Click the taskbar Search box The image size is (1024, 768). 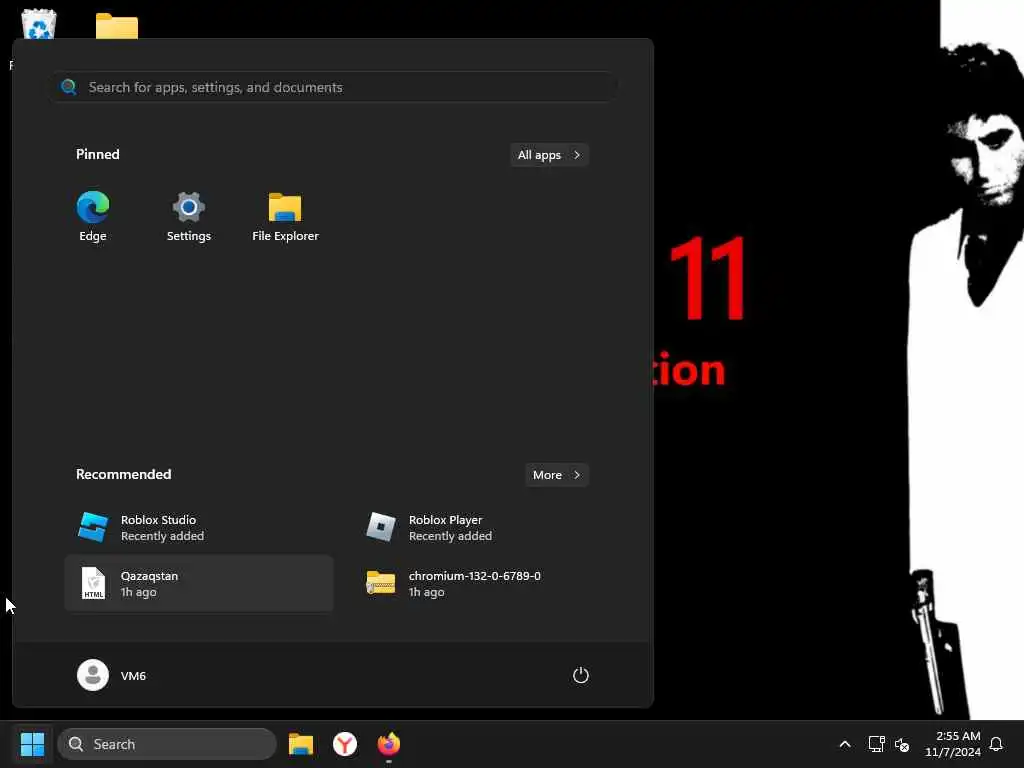click(167, 744)
